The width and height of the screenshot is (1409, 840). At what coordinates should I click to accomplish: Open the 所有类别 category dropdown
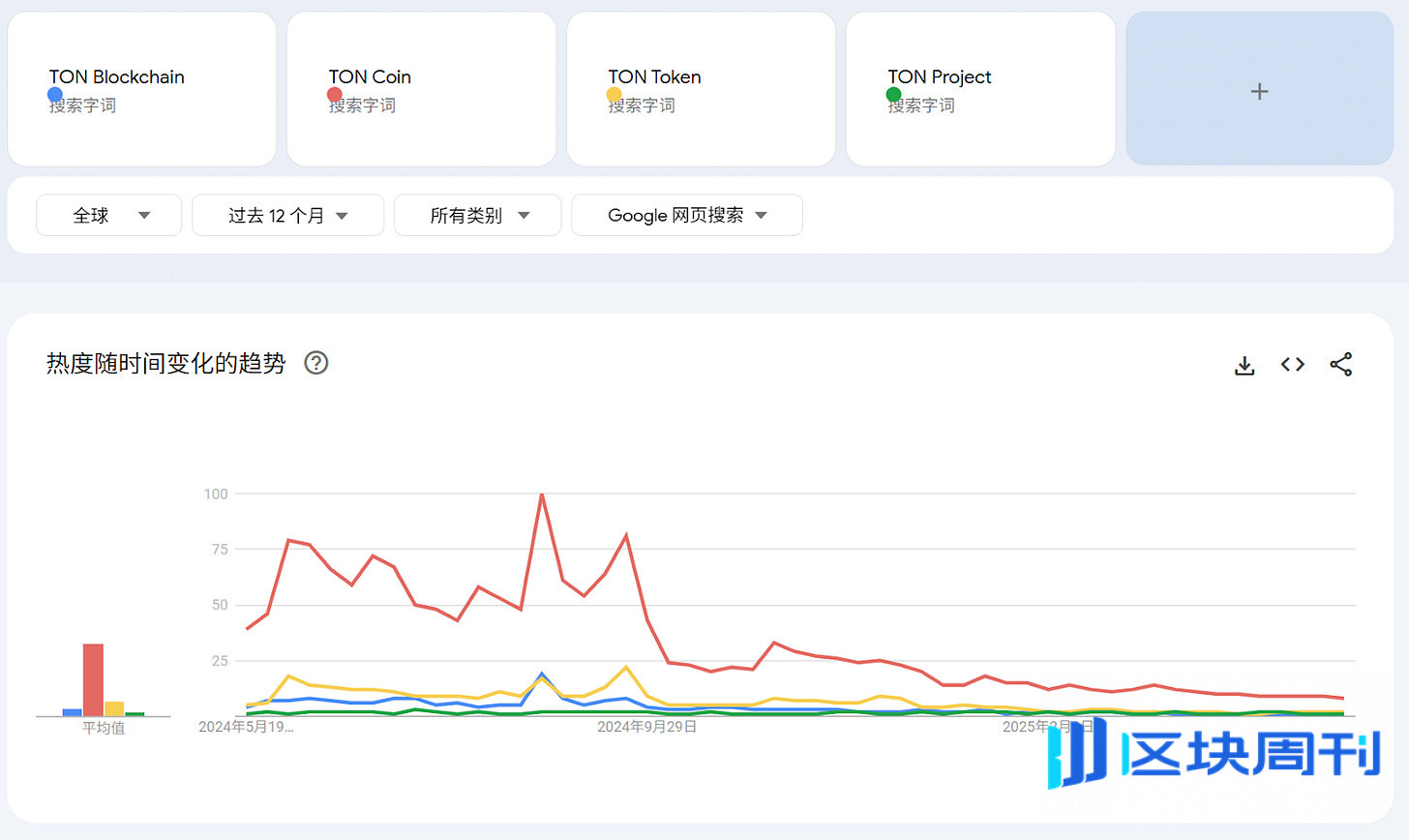(x=478, y=215)
